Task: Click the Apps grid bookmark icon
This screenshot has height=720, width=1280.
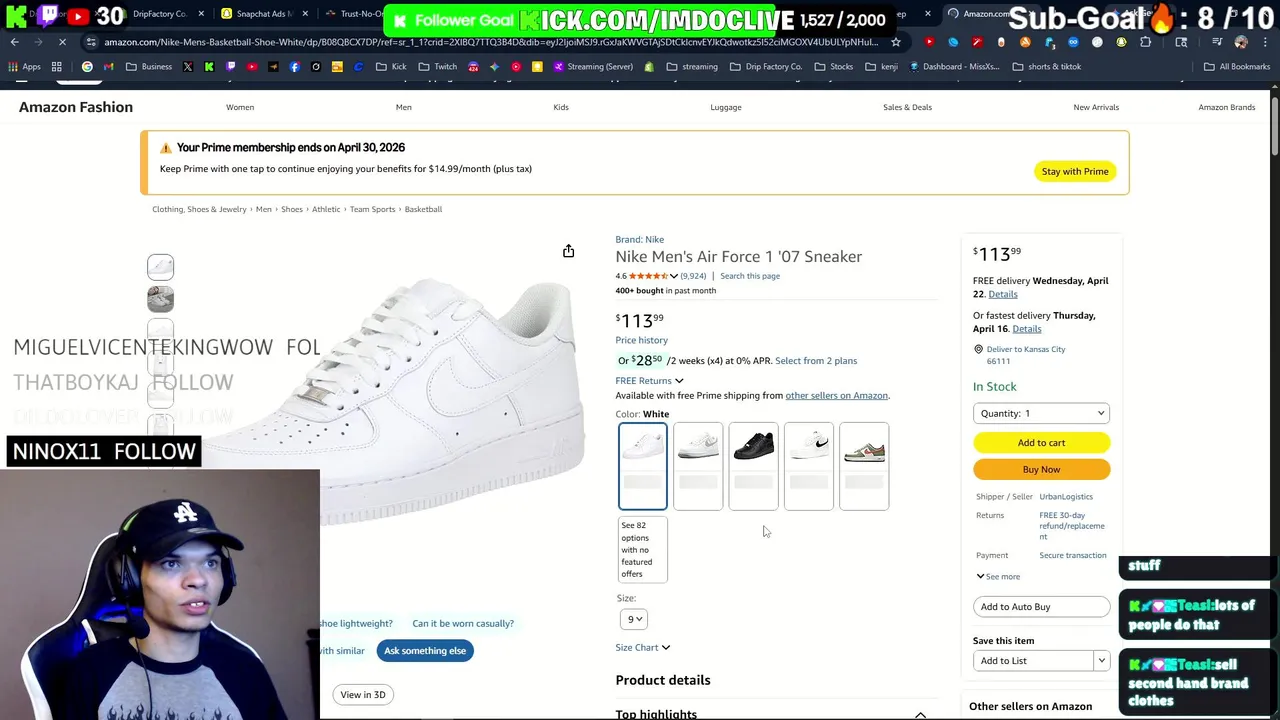Action: click(56, 67)
